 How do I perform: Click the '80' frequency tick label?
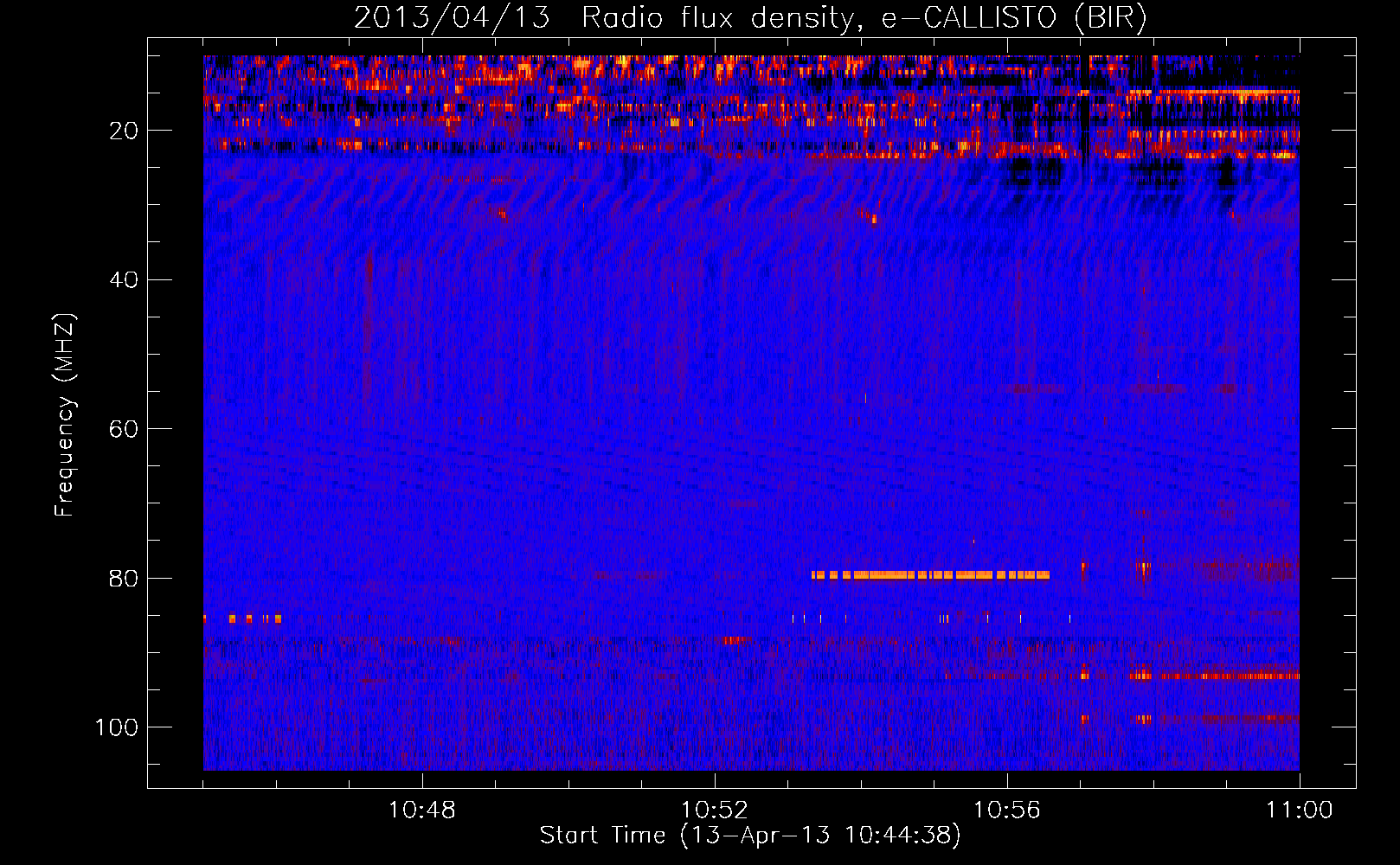[124, 578]
